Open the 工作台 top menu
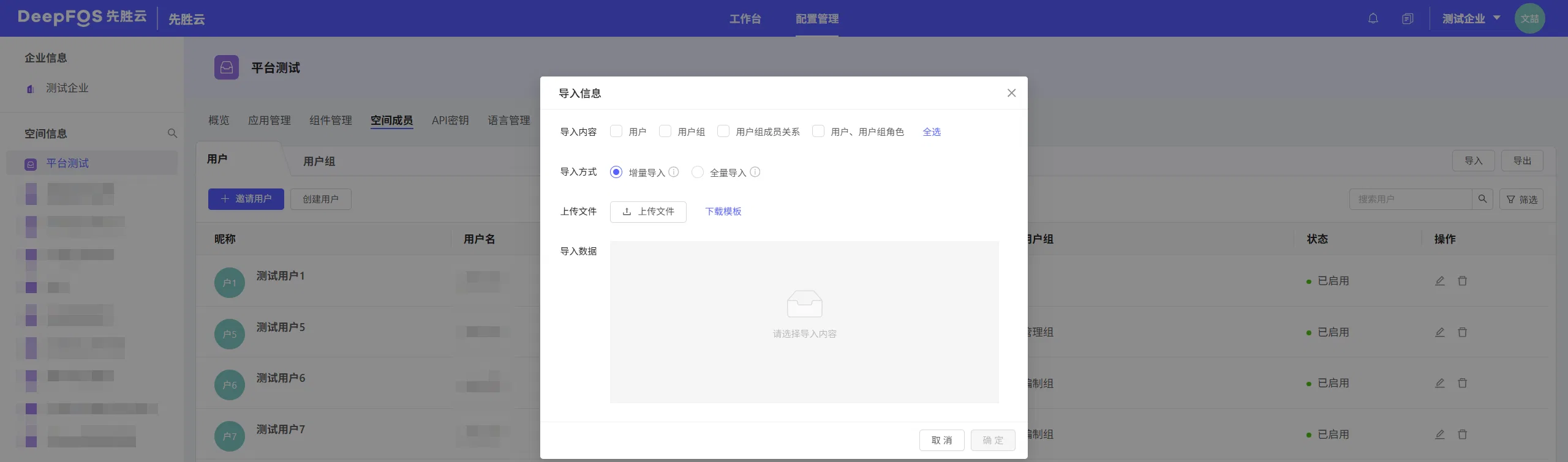 (x=745, y=18)
